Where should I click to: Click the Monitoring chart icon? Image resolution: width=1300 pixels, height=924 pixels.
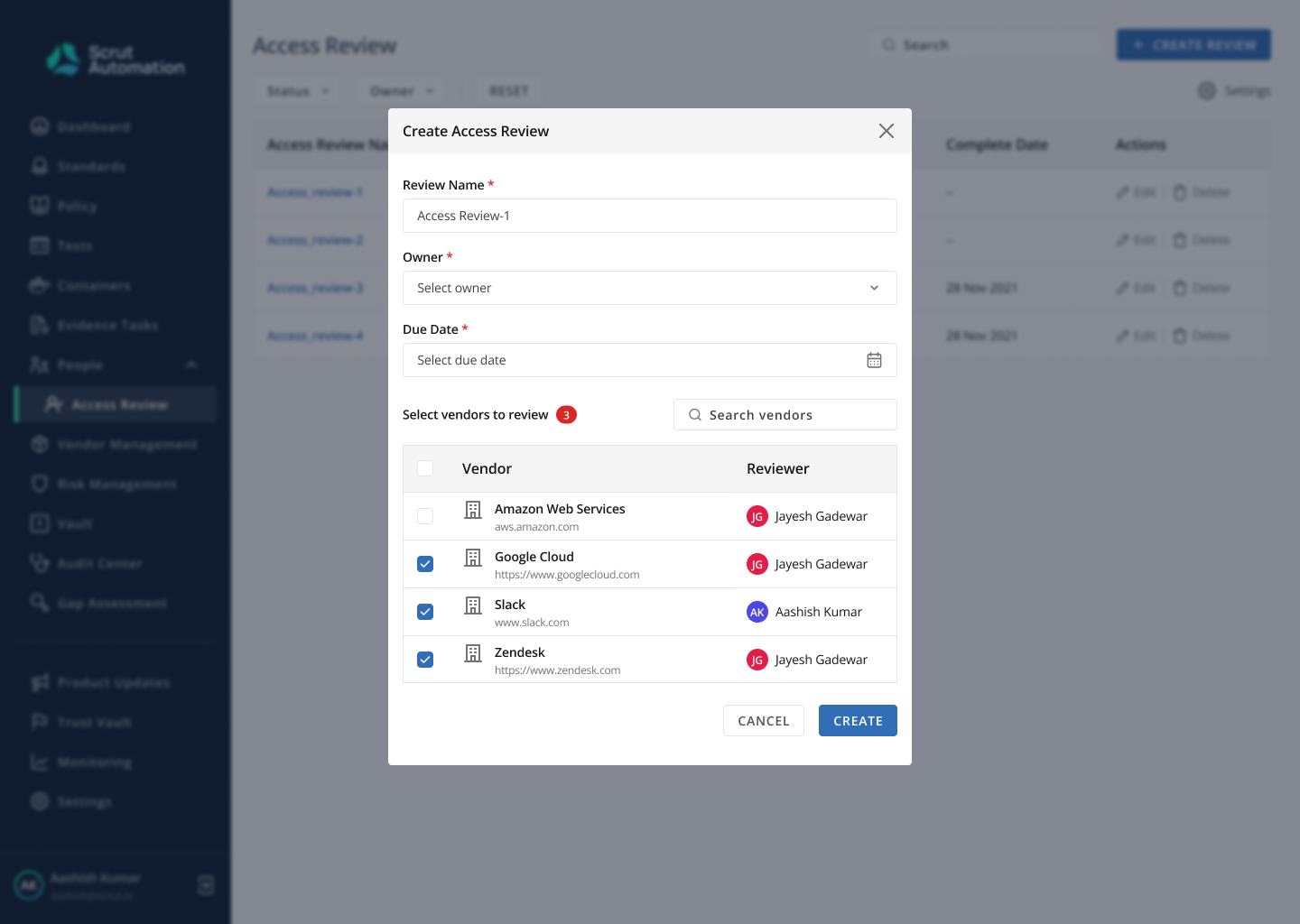coord(40,762)
